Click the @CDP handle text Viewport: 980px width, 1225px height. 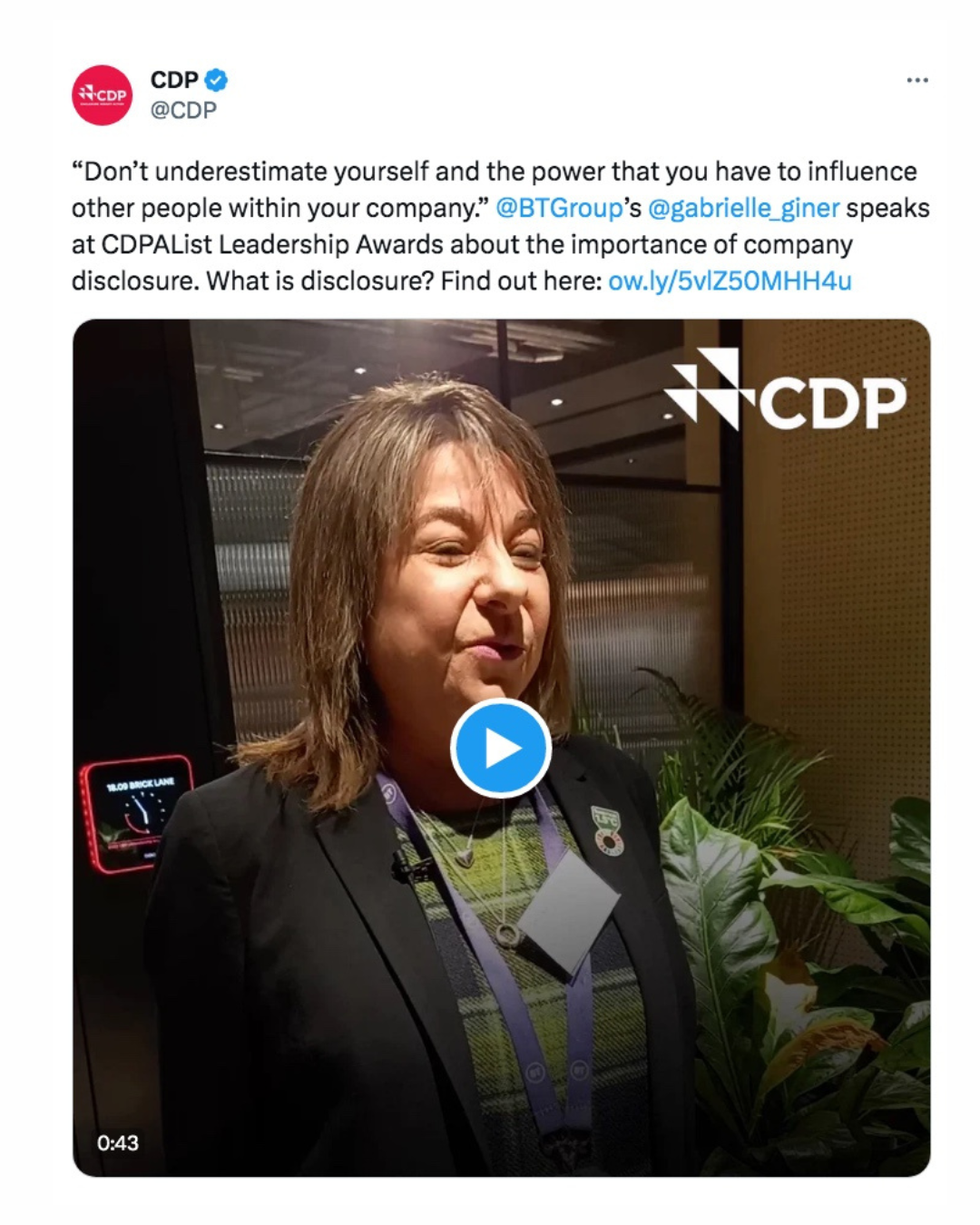(x=183, y=110)
